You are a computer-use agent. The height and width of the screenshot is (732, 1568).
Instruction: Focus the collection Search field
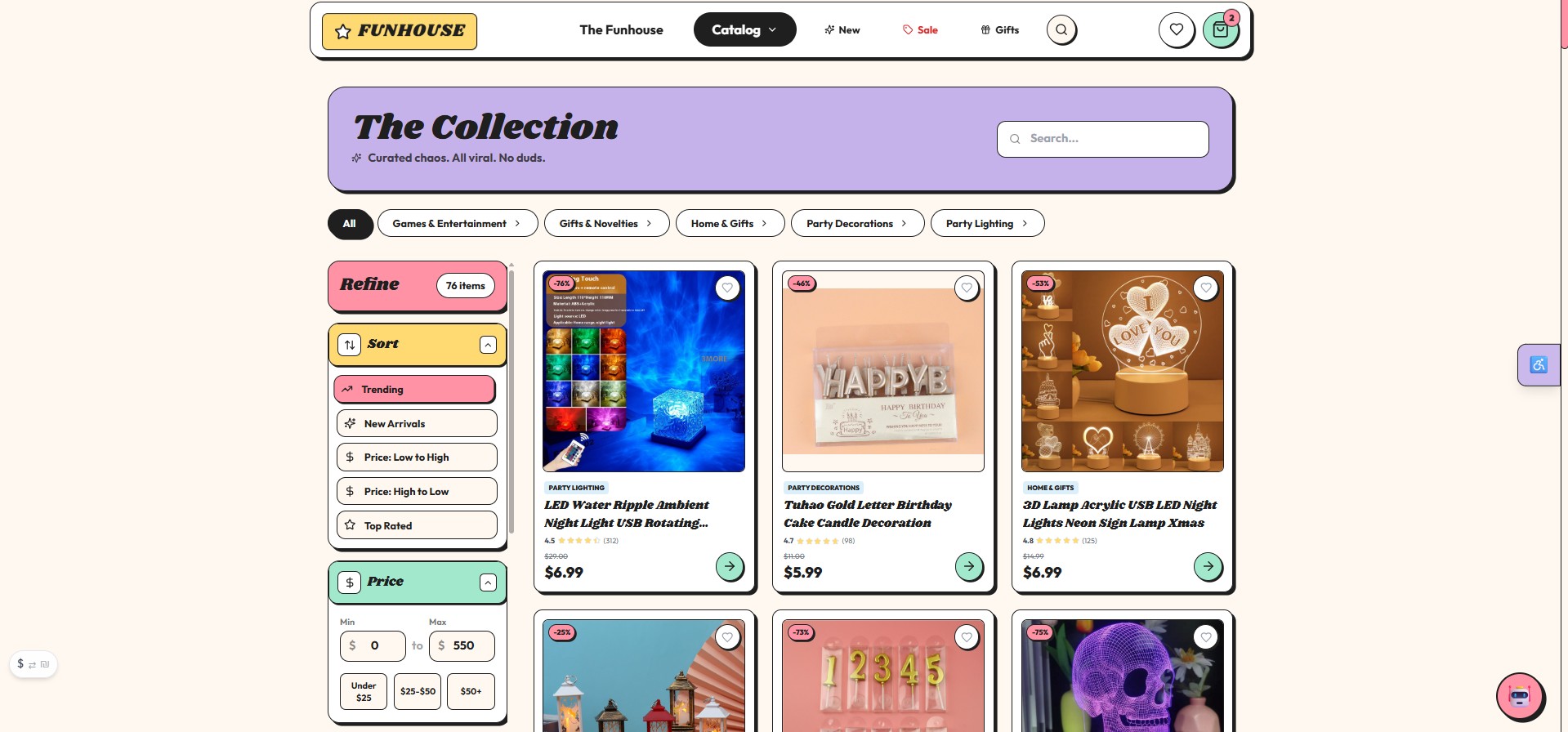pos(1102,139)
